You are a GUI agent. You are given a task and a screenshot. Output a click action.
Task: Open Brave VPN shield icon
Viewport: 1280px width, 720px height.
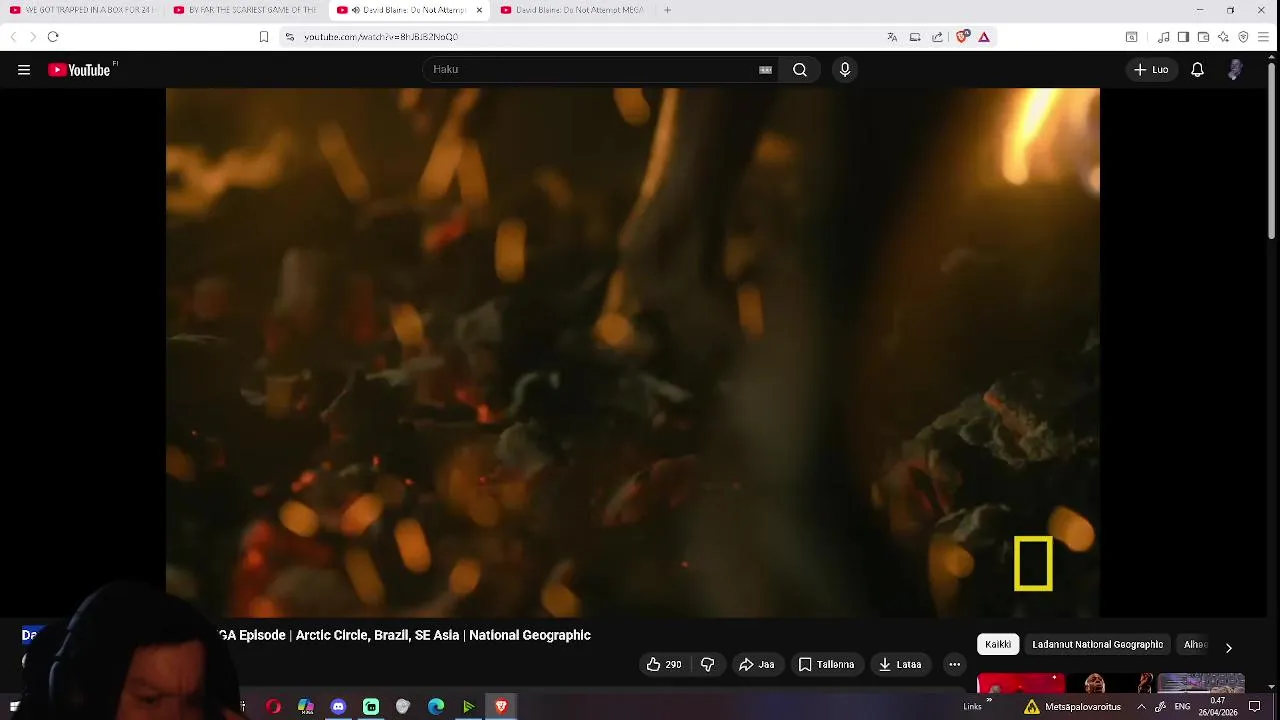click(x=1243, y=37)
